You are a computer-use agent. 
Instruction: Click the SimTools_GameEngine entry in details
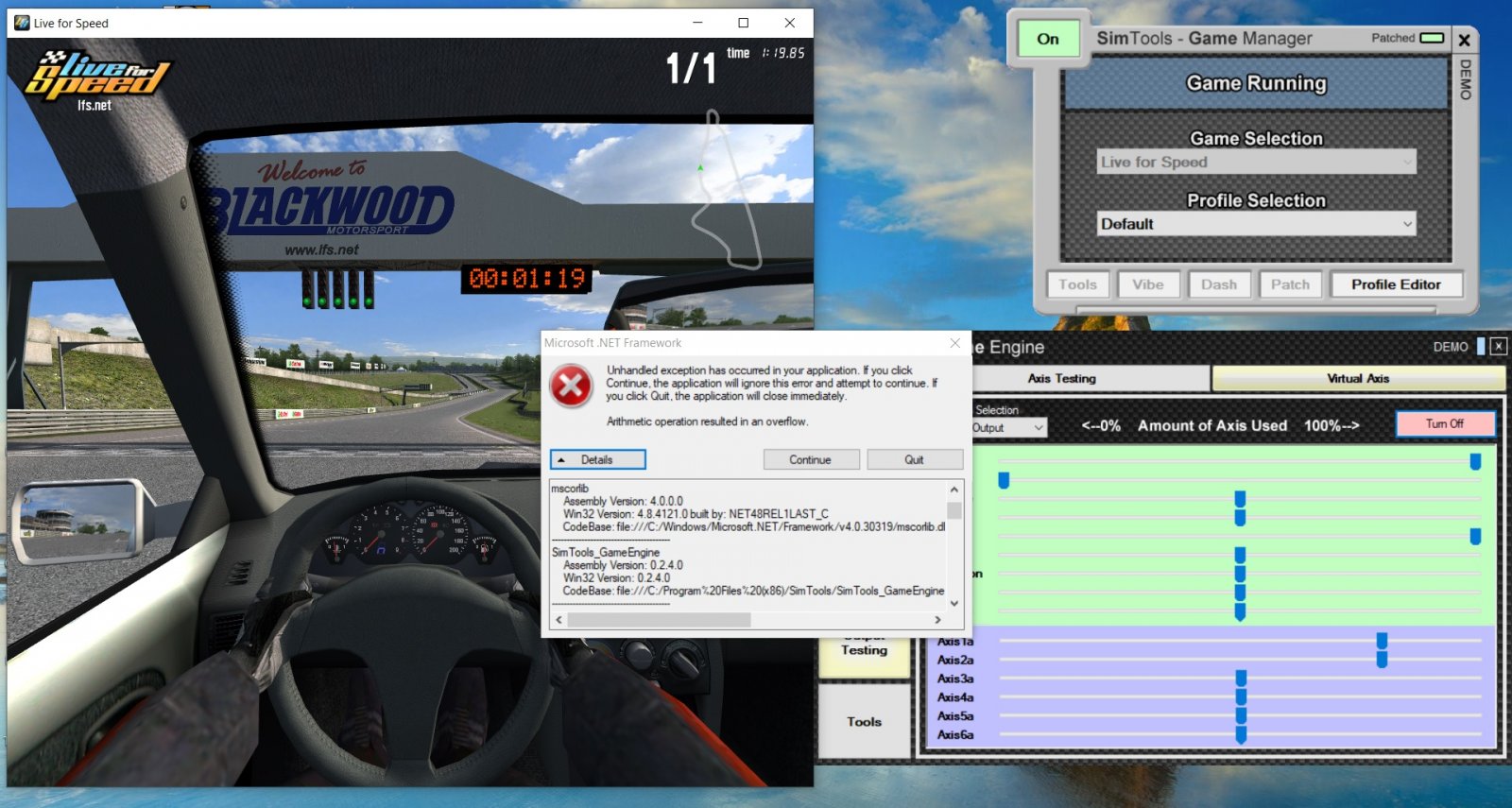606,552
